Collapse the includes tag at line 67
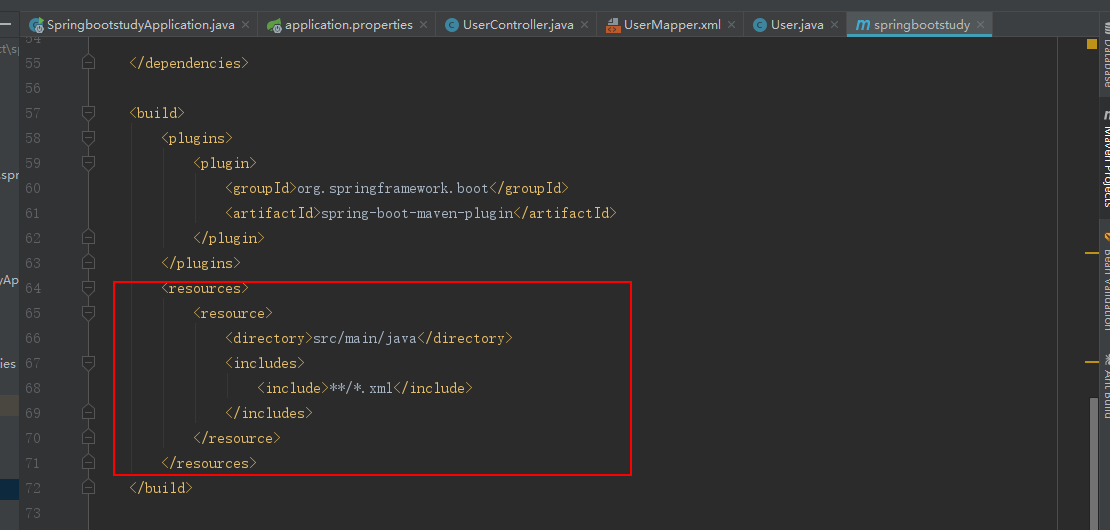This screenshot has height=530, width=1110. pos(88,363)
